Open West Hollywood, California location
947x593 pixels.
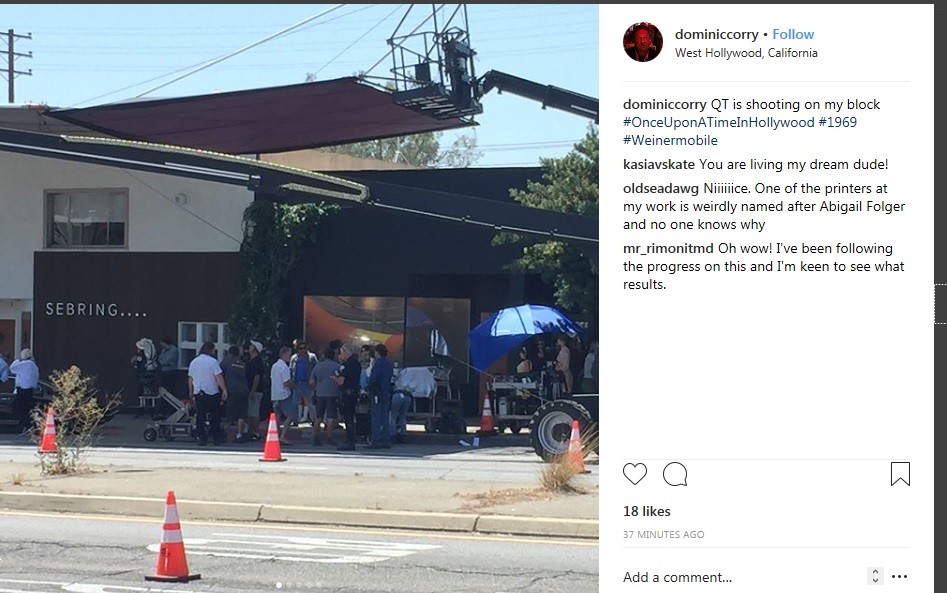tap(746, 53)
